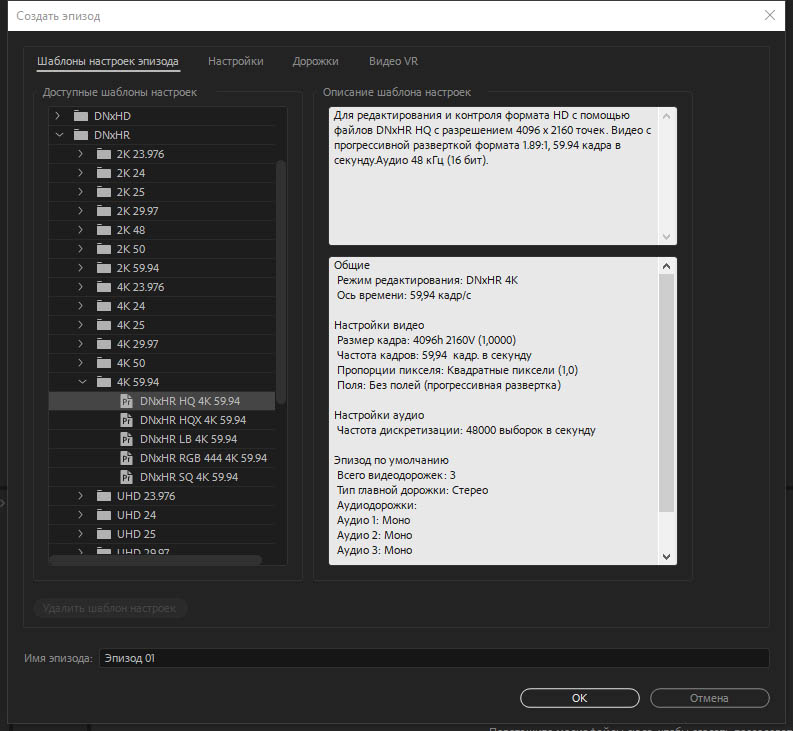Expand the 4K 29.97 folder chevron
Image resolution: width=793 pixels, height=731 pixels.
click(x=80, y=344)
